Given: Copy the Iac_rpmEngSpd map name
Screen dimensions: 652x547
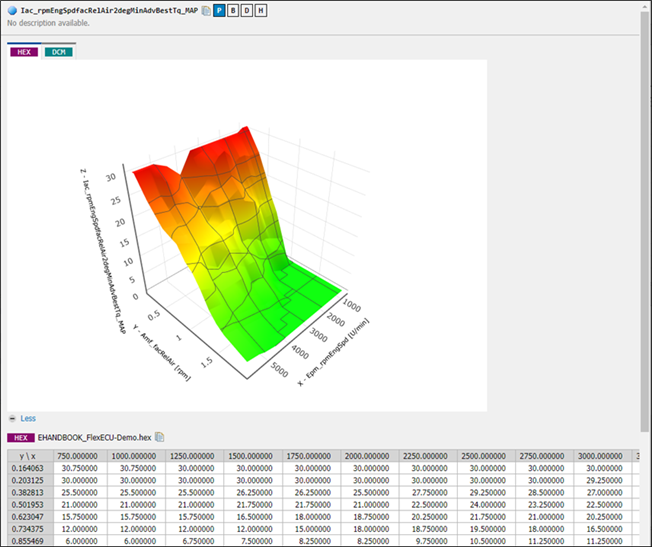Looking at the screenshot, I should click(x=205, y=10).
